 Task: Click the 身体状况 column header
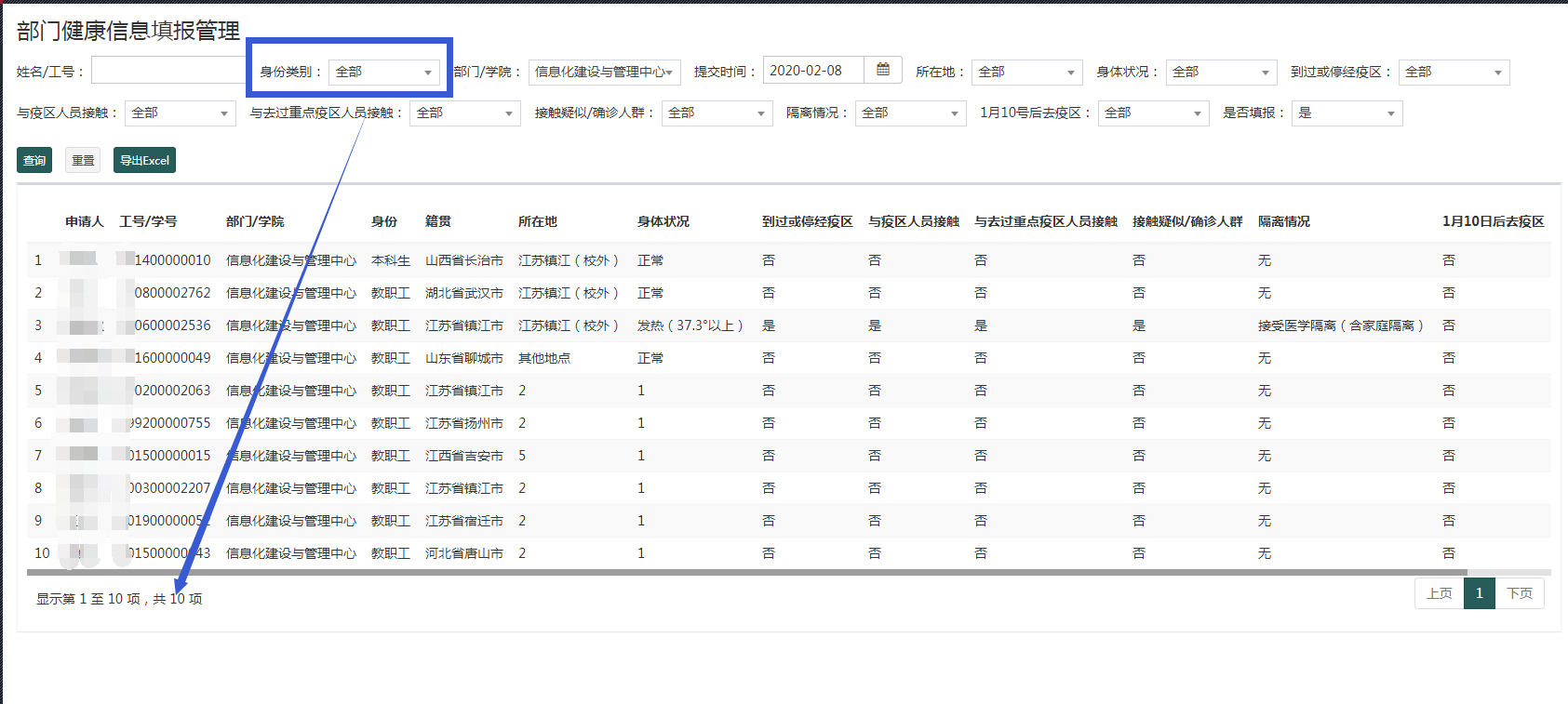[663, 221]
